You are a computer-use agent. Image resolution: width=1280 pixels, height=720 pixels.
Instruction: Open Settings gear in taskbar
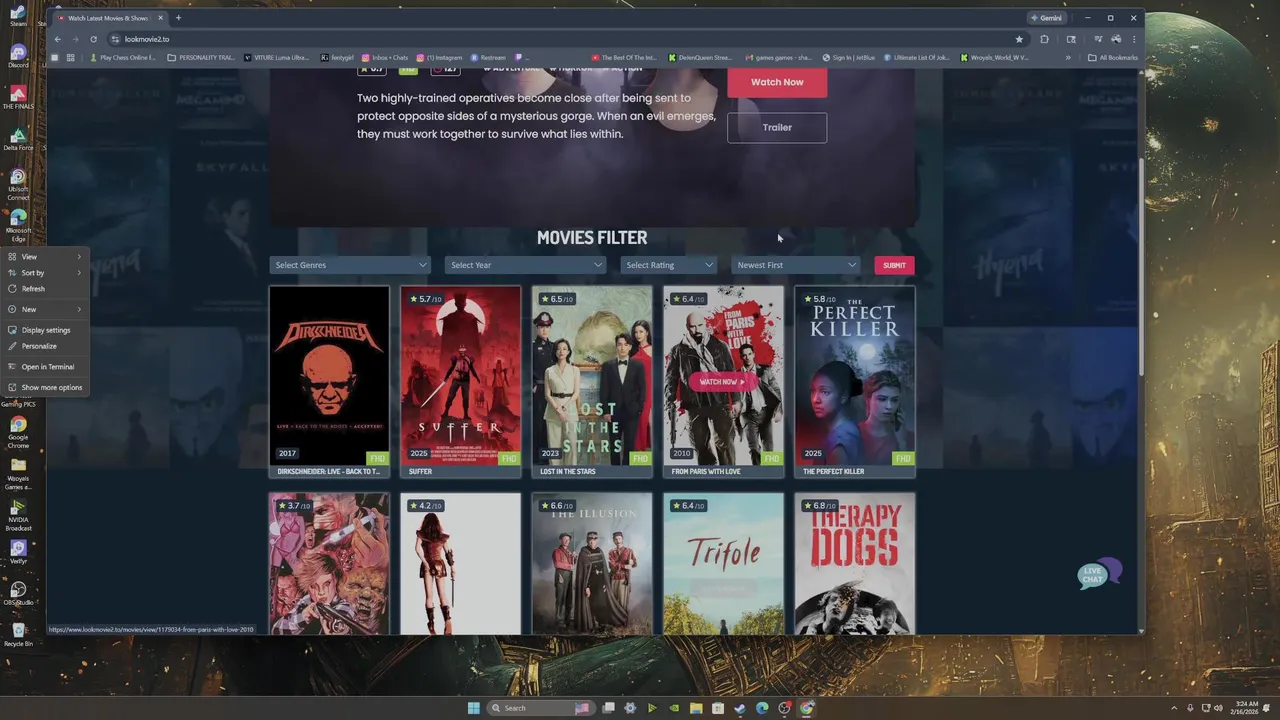tap(630, 708)
